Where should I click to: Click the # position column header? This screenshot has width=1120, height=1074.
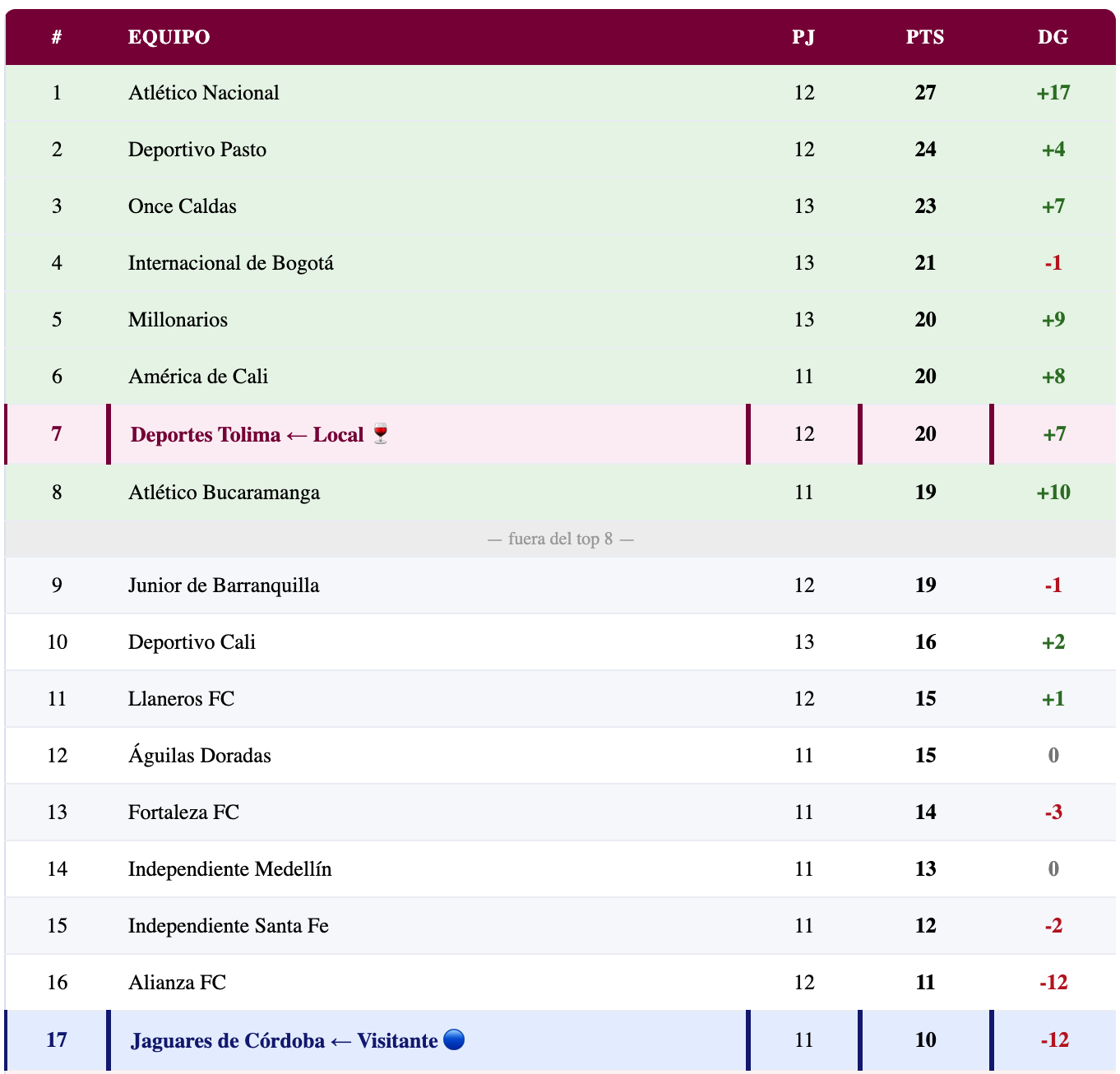click(57, 37)
